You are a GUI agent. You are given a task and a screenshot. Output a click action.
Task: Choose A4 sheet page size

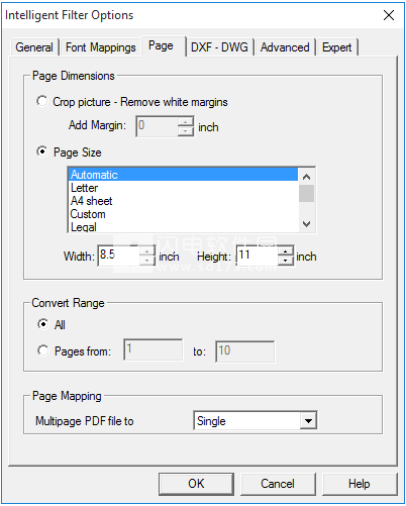point(183,201)
